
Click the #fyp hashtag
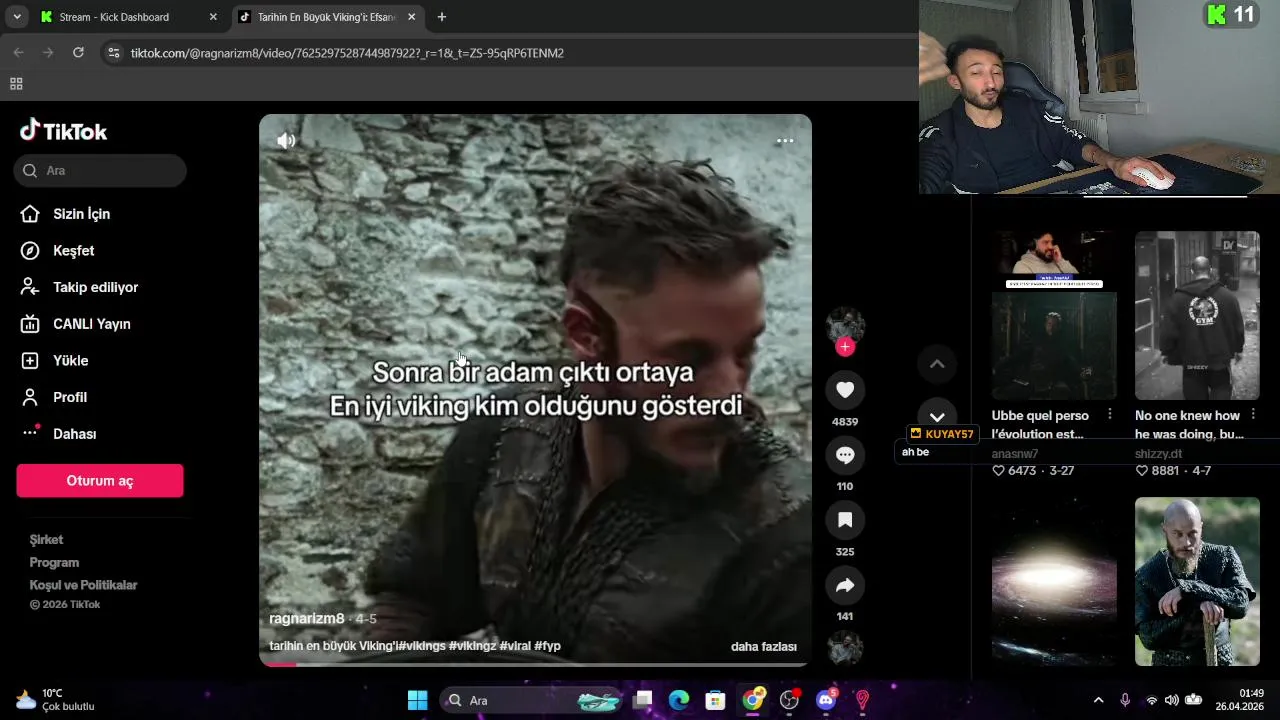547,646
